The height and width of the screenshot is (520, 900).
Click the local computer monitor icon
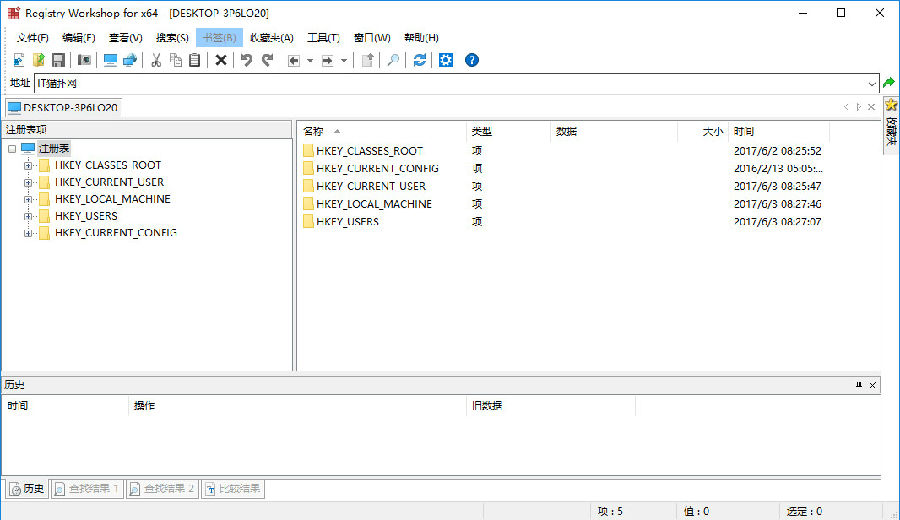(110, 60)
